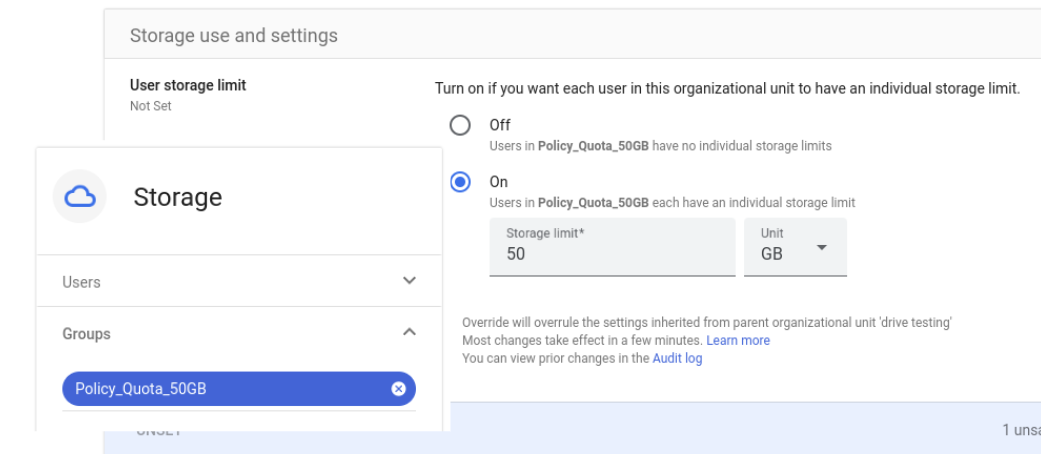Viewport: 1041px width, 454px height.
Task: Click the Not Set status text
Action: [x=151, y=106]
